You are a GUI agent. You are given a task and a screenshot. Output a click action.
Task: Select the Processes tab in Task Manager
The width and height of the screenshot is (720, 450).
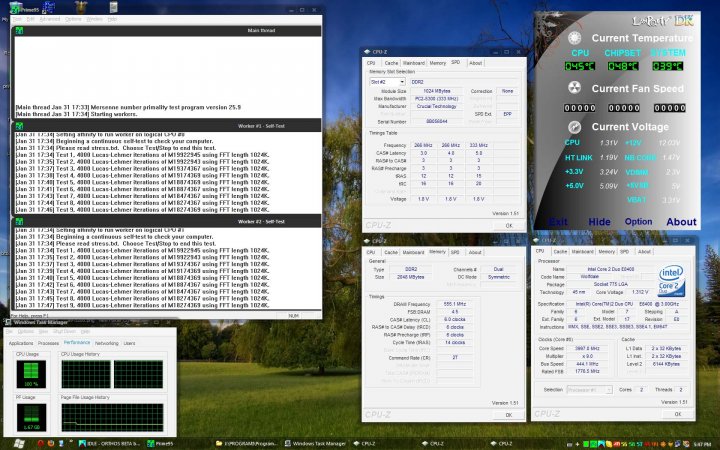coord(48,342)
